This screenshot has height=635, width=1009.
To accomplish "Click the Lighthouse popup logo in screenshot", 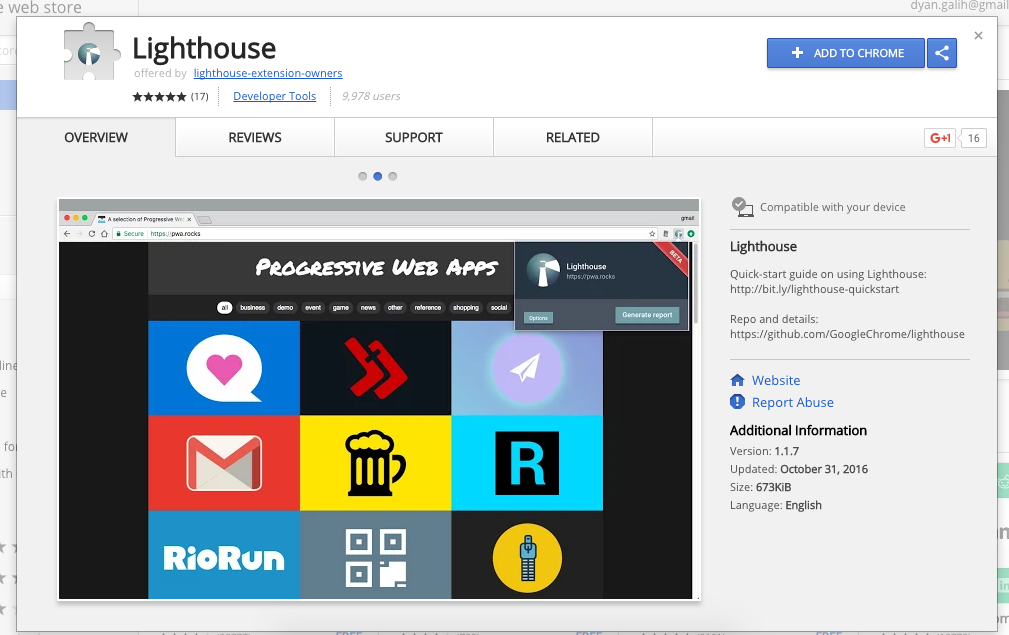I will point(543,270).
